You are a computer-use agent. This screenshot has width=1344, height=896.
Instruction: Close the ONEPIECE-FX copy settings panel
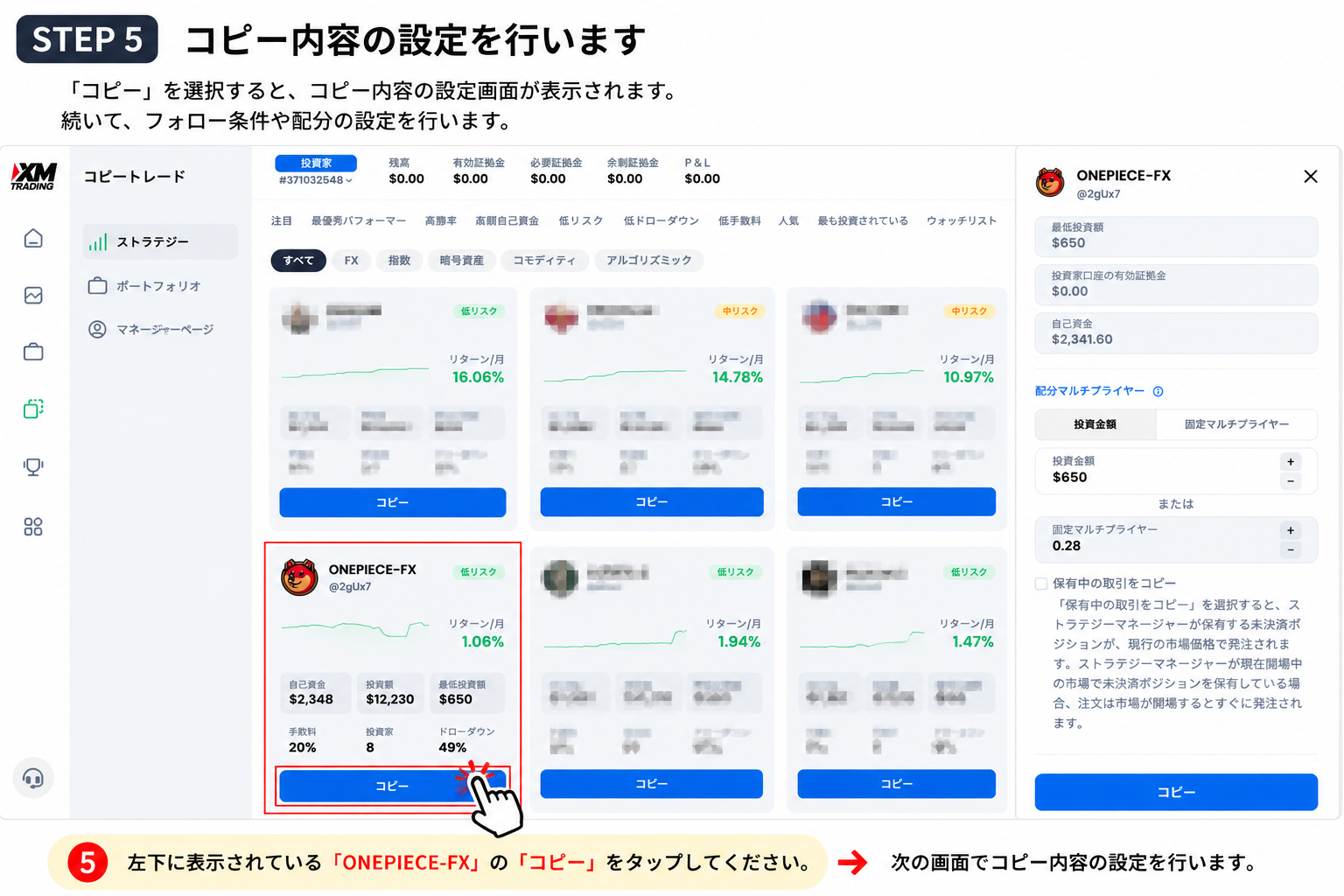pos(1310,177)
